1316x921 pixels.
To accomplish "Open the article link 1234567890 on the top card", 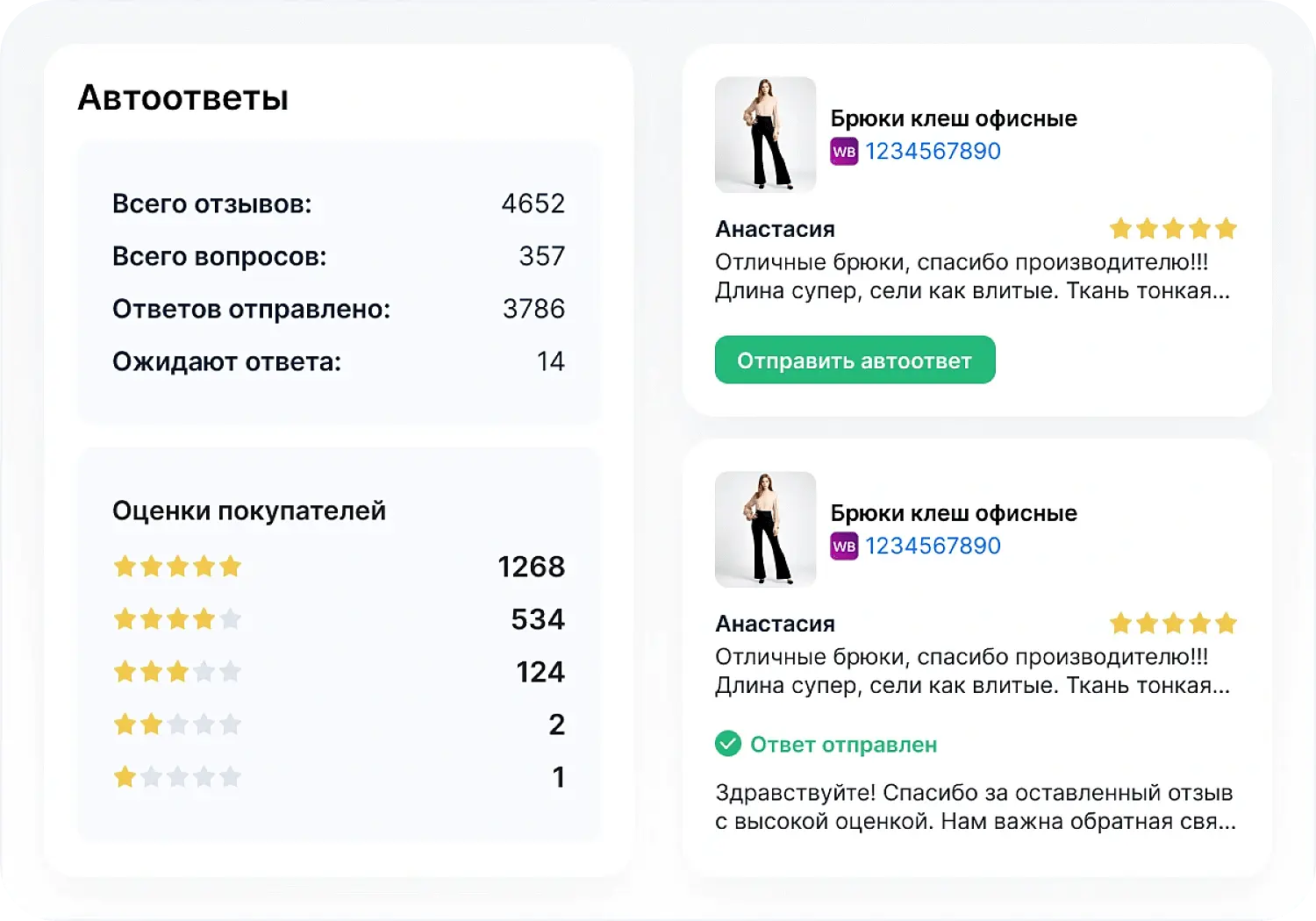I will tap(933, 151).
